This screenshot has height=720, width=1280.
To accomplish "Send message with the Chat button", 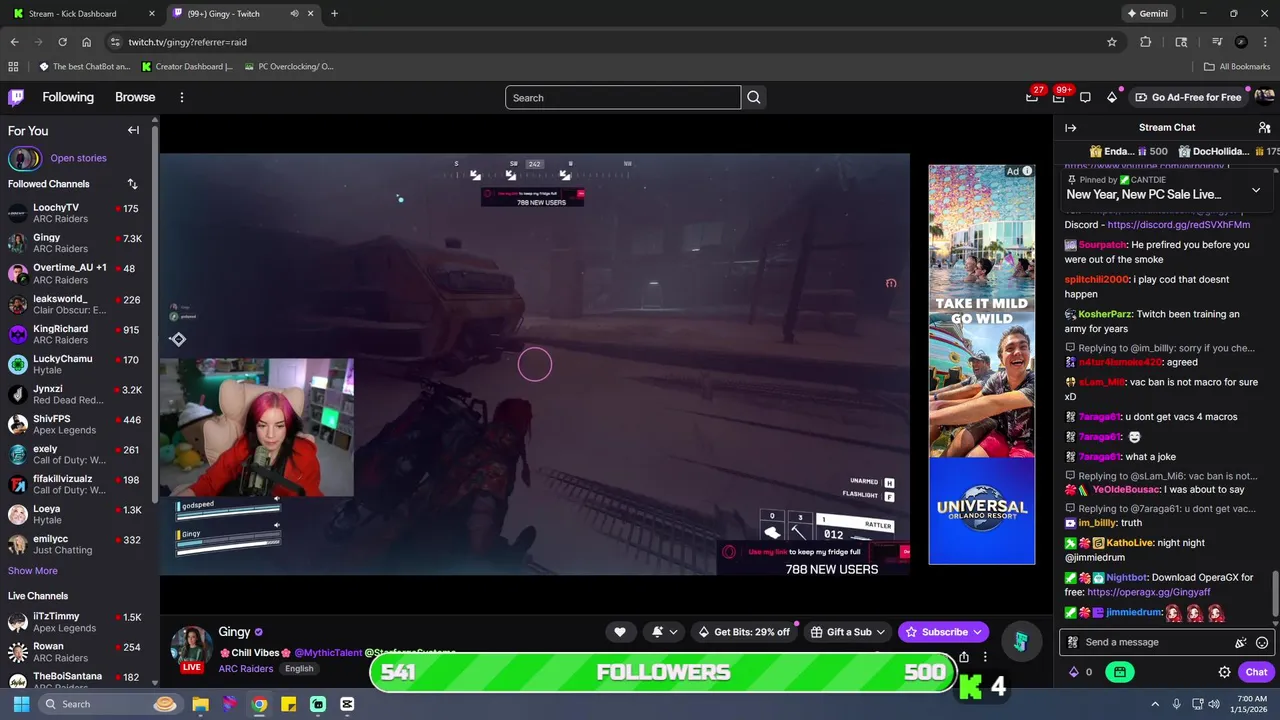I will click(1257, 672).
